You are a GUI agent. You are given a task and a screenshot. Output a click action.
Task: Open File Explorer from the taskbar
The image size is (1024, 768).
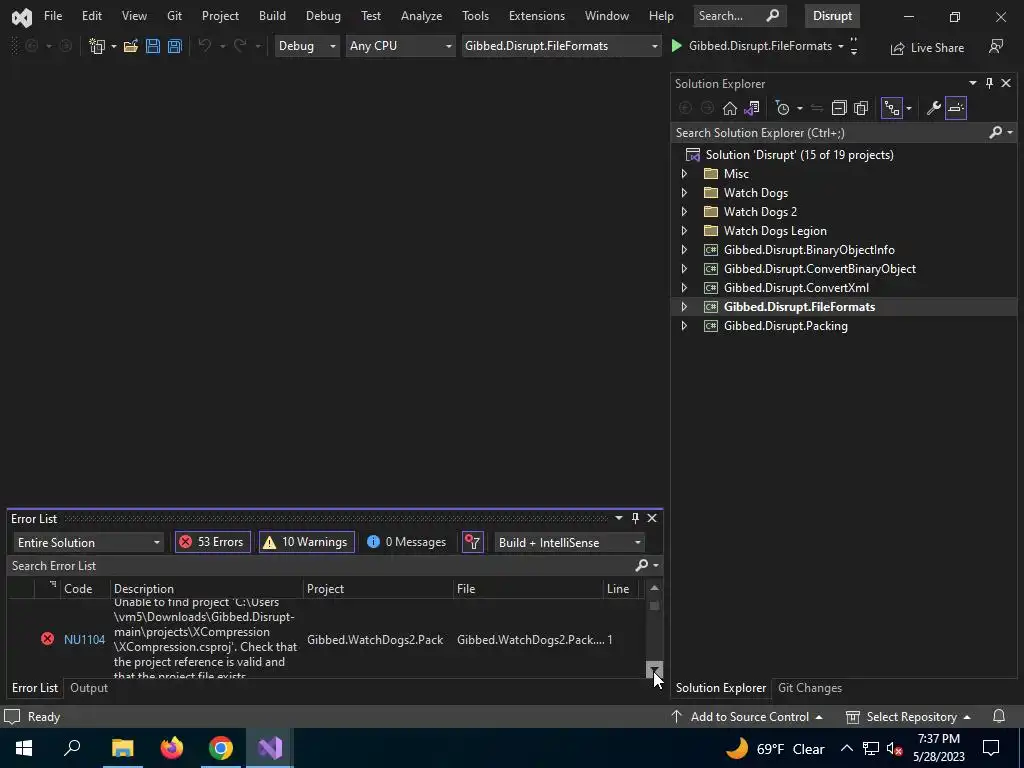tap(122, 748)
